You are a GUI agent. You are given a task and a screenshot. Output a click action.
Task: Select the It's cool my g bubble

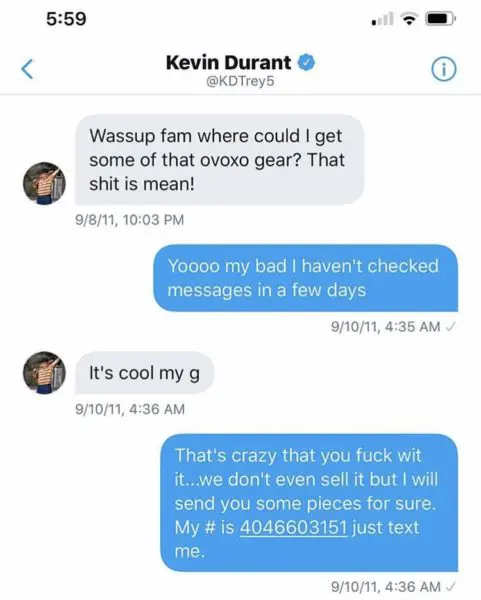click(144, 373)
